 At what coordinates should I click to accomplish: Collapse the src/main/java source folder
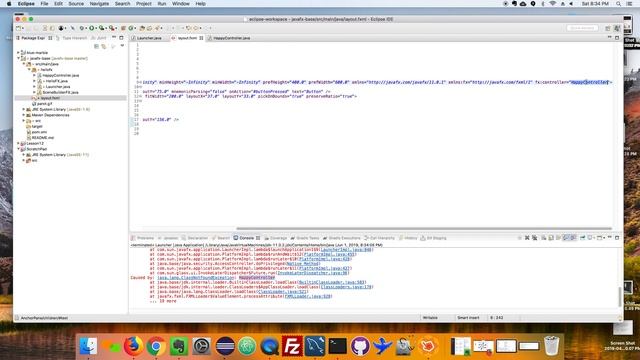click(x=24, y=64)
